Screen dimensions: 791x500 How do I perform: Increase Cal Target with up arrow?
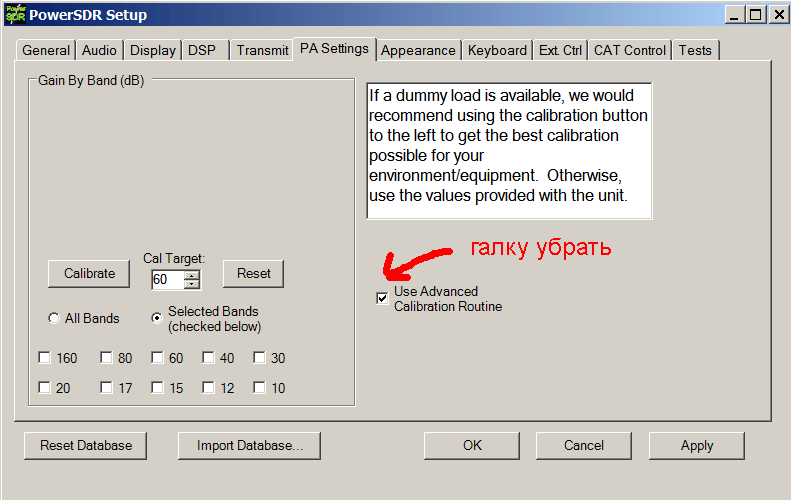192,275
